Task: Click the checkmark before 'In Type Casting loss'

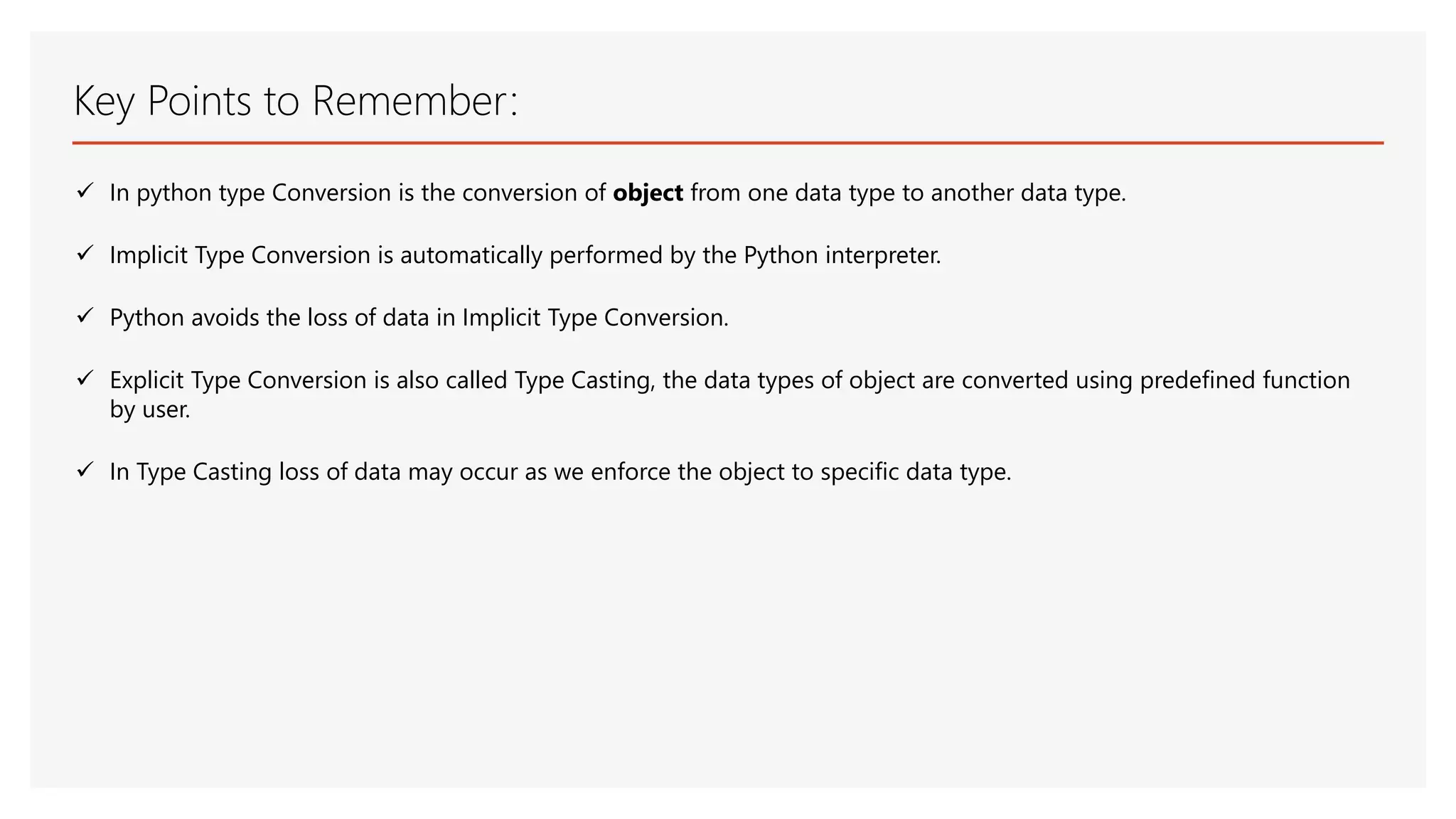Action: click(x=85, y=470)
